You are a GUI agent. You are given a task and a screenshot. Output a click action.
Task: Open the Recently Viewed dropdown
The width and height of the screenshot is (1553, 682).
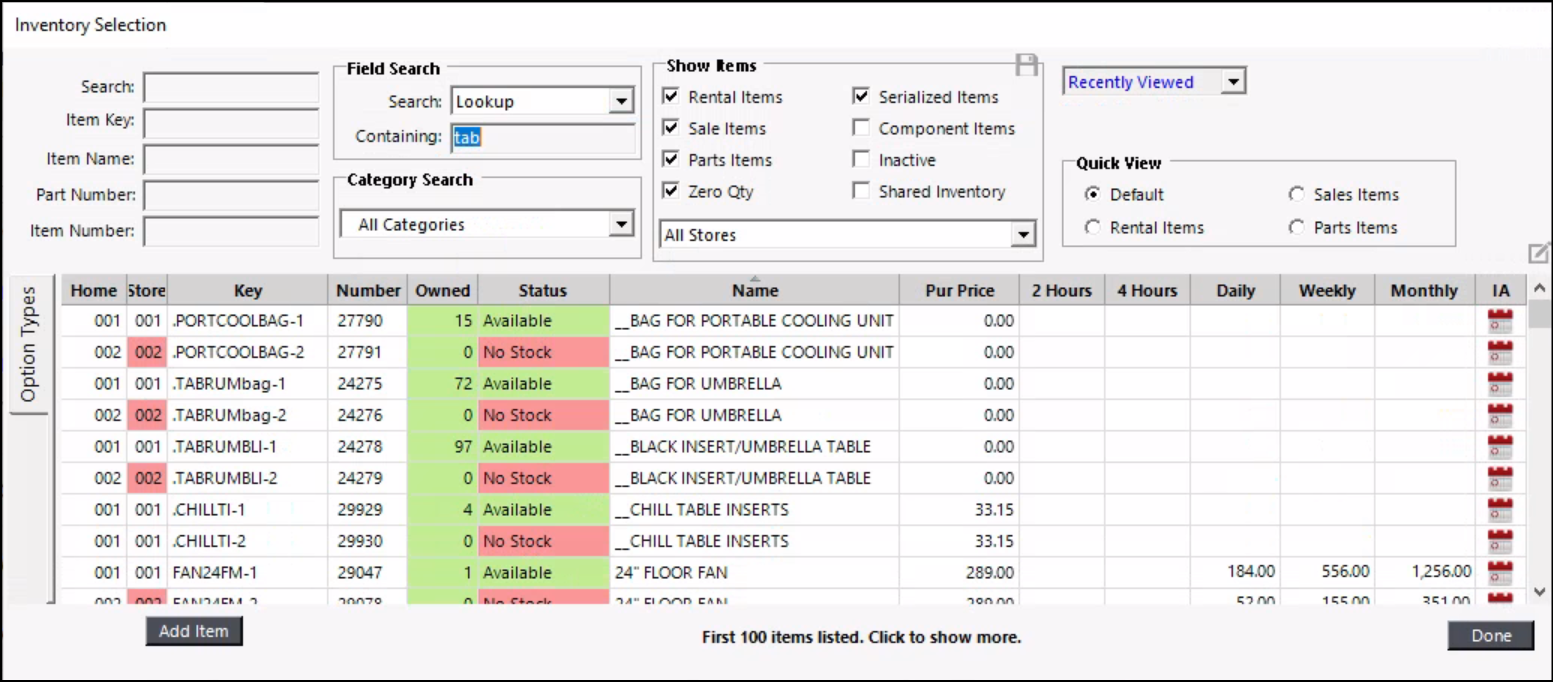coord(1234,82)
